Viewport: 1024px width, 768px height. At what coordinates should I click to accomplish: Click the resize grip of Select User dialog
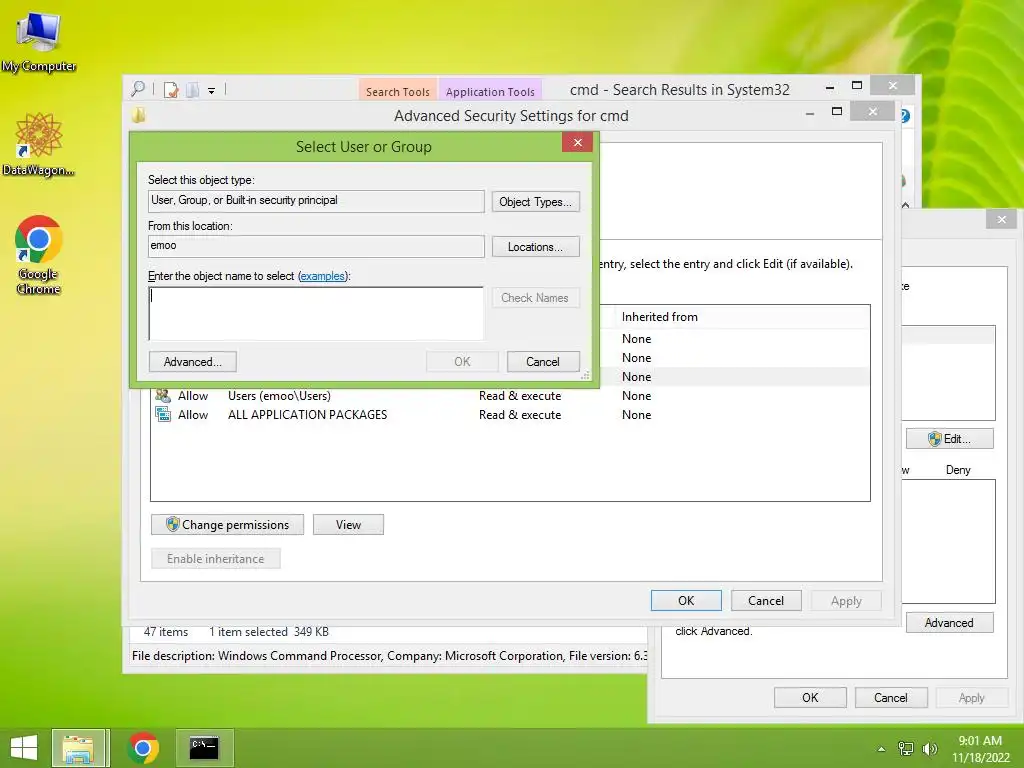point(585,376)
